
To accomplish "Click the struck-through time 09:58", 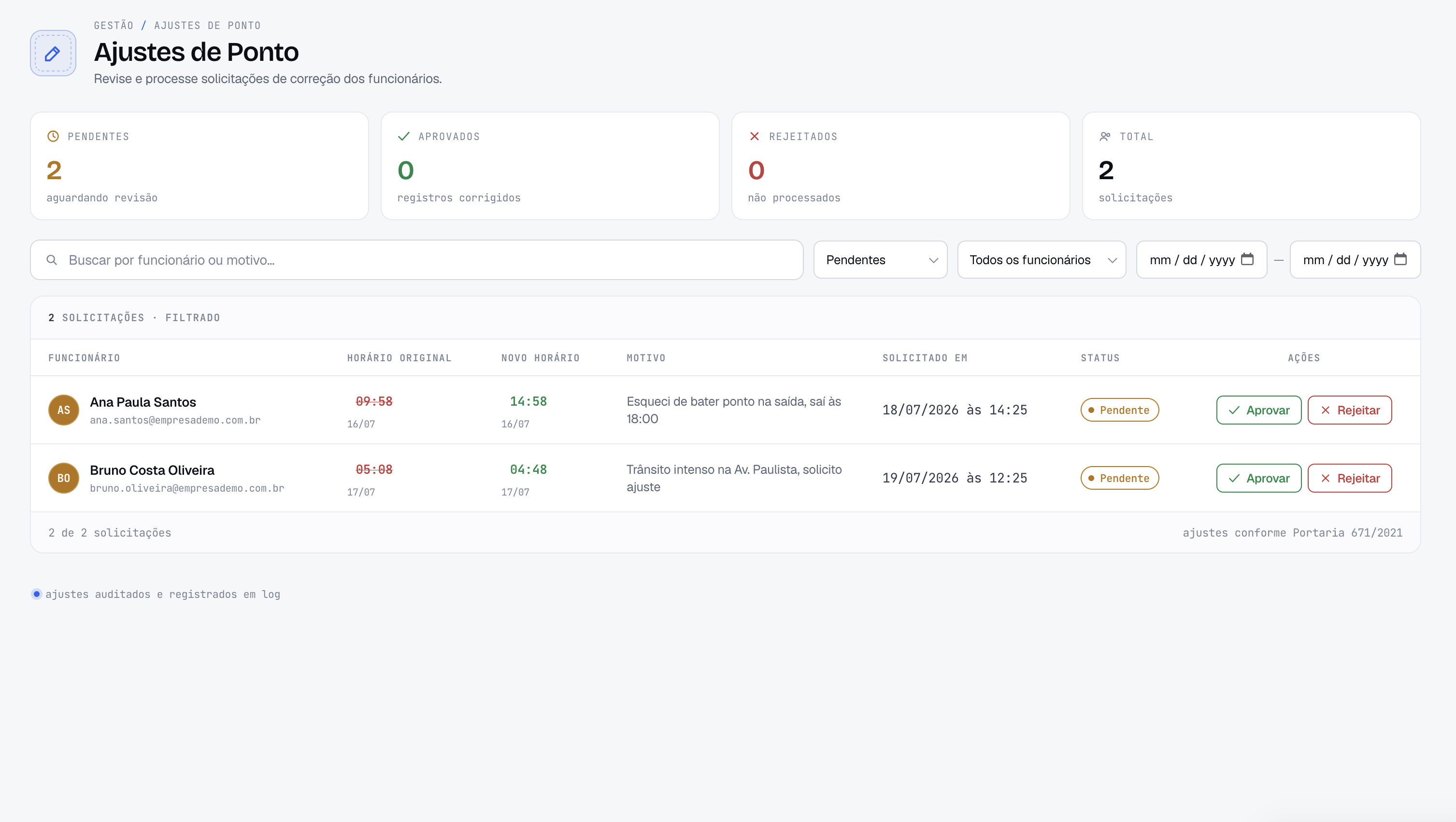I will (x=373, y=401).
